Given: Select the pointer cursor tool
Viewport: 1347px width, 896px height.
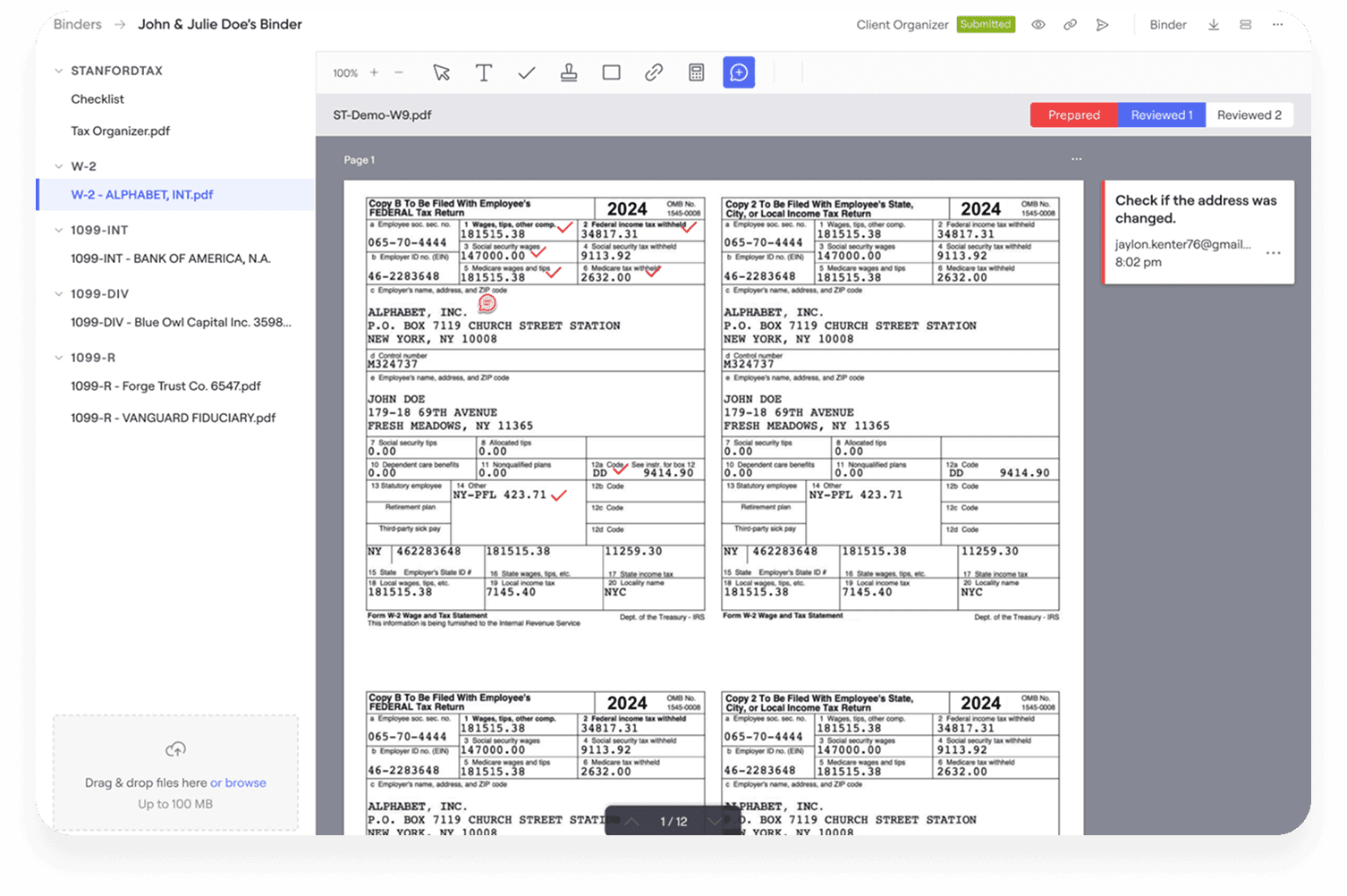Looking at the screenshot, I should click(x=441, y=72).
